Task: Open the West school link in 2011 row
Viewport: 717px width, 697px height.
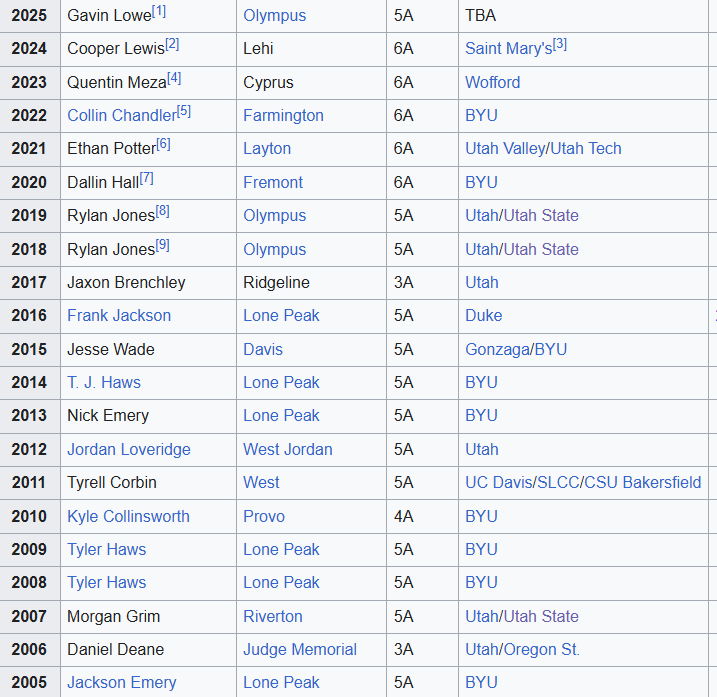Action: (x=261, y=483)
